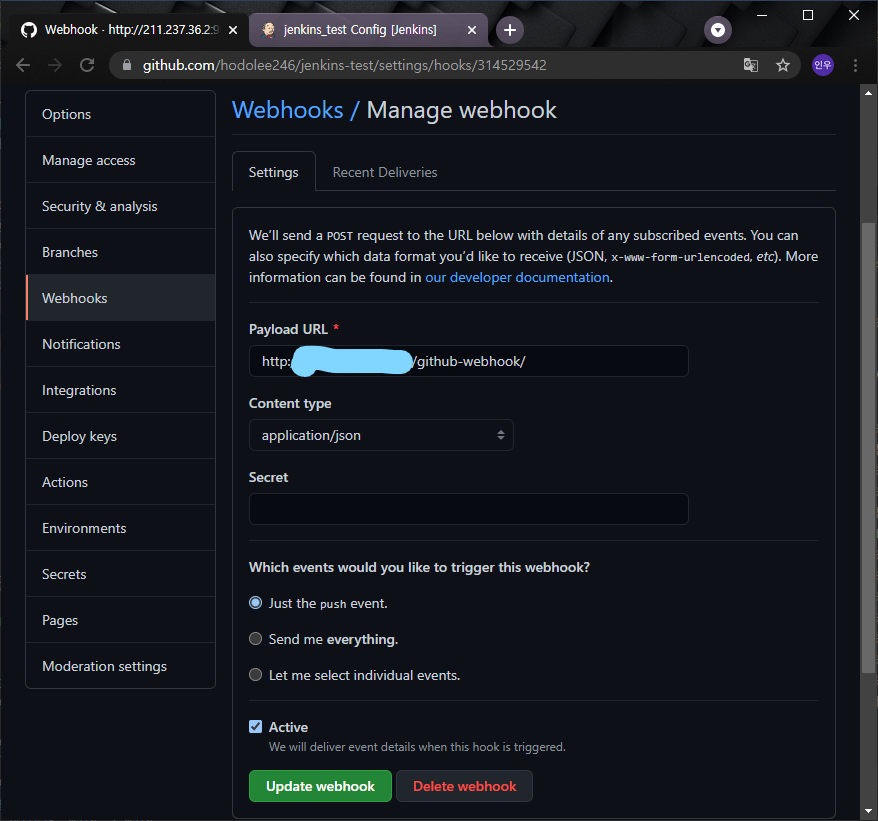Open the Chrome three-dot menu

tap(855, 66)
